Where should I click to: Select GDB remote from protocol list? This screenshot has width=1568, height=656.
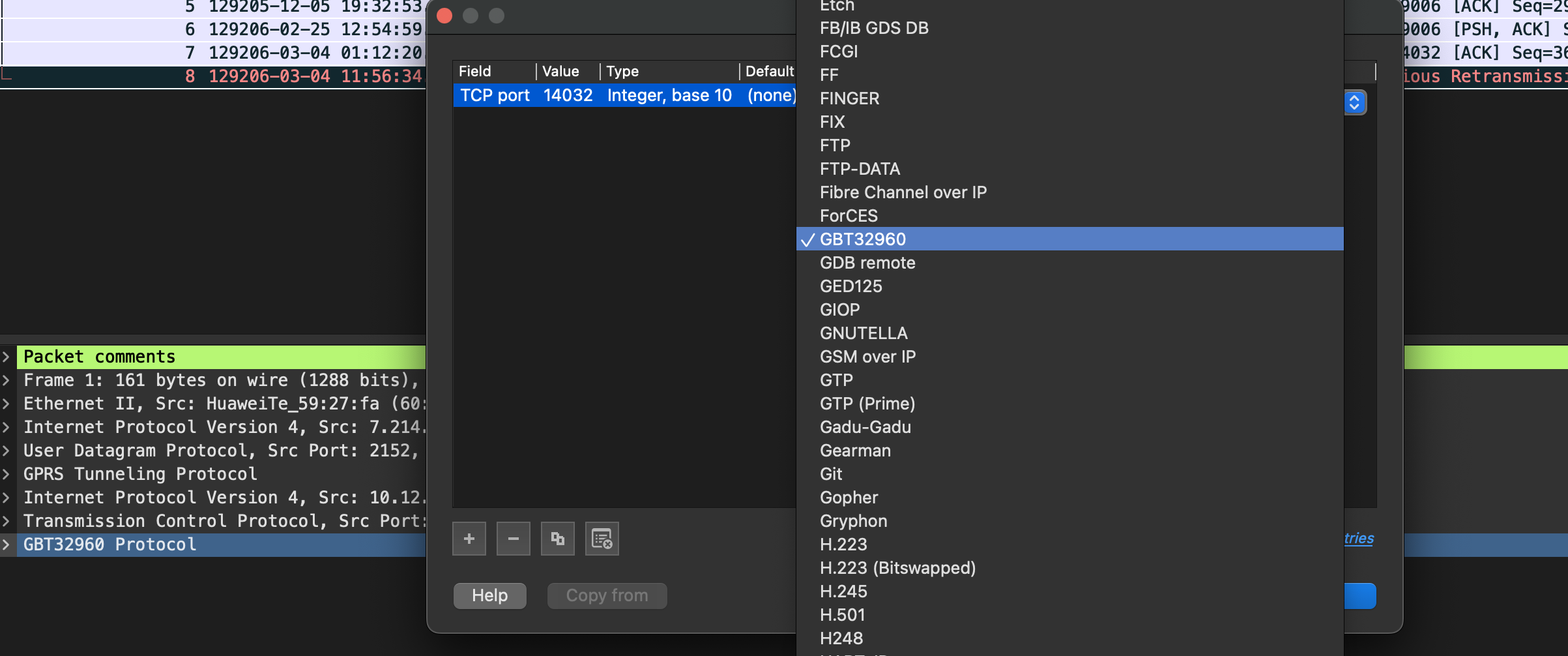pos(867,263)
